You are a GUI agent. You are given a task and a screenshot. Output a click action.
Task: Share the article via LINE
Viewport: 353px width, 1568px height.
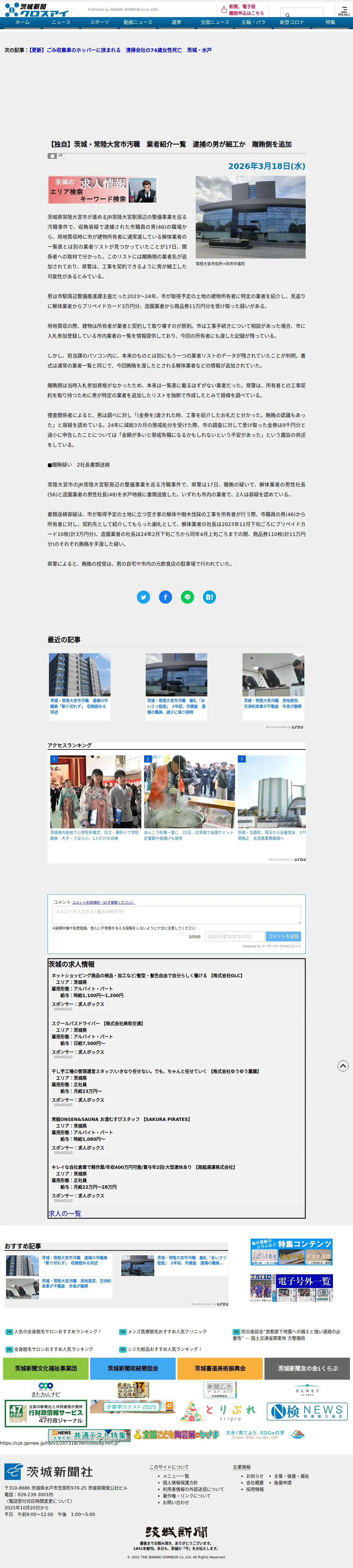[188, 597]
